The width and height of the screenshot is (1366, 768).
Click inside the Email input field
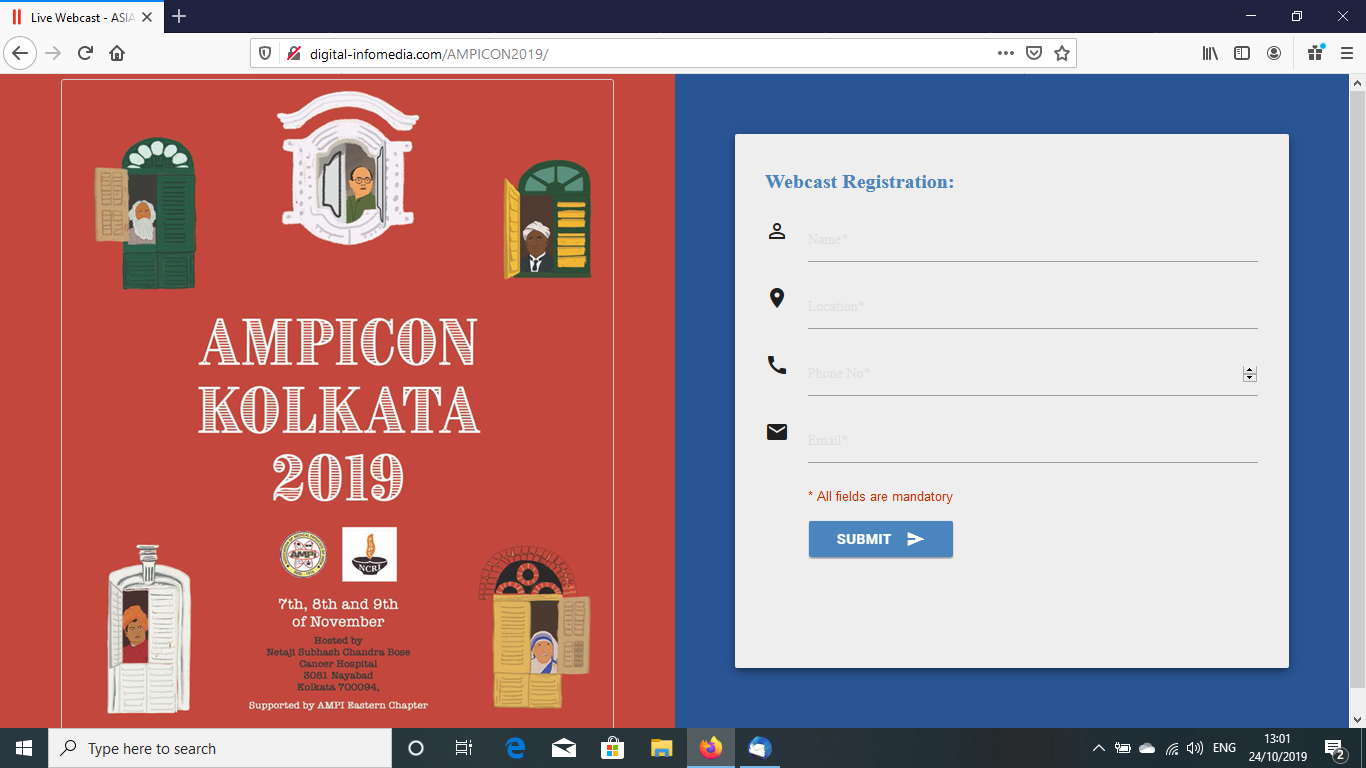[x=1000, y=440]
